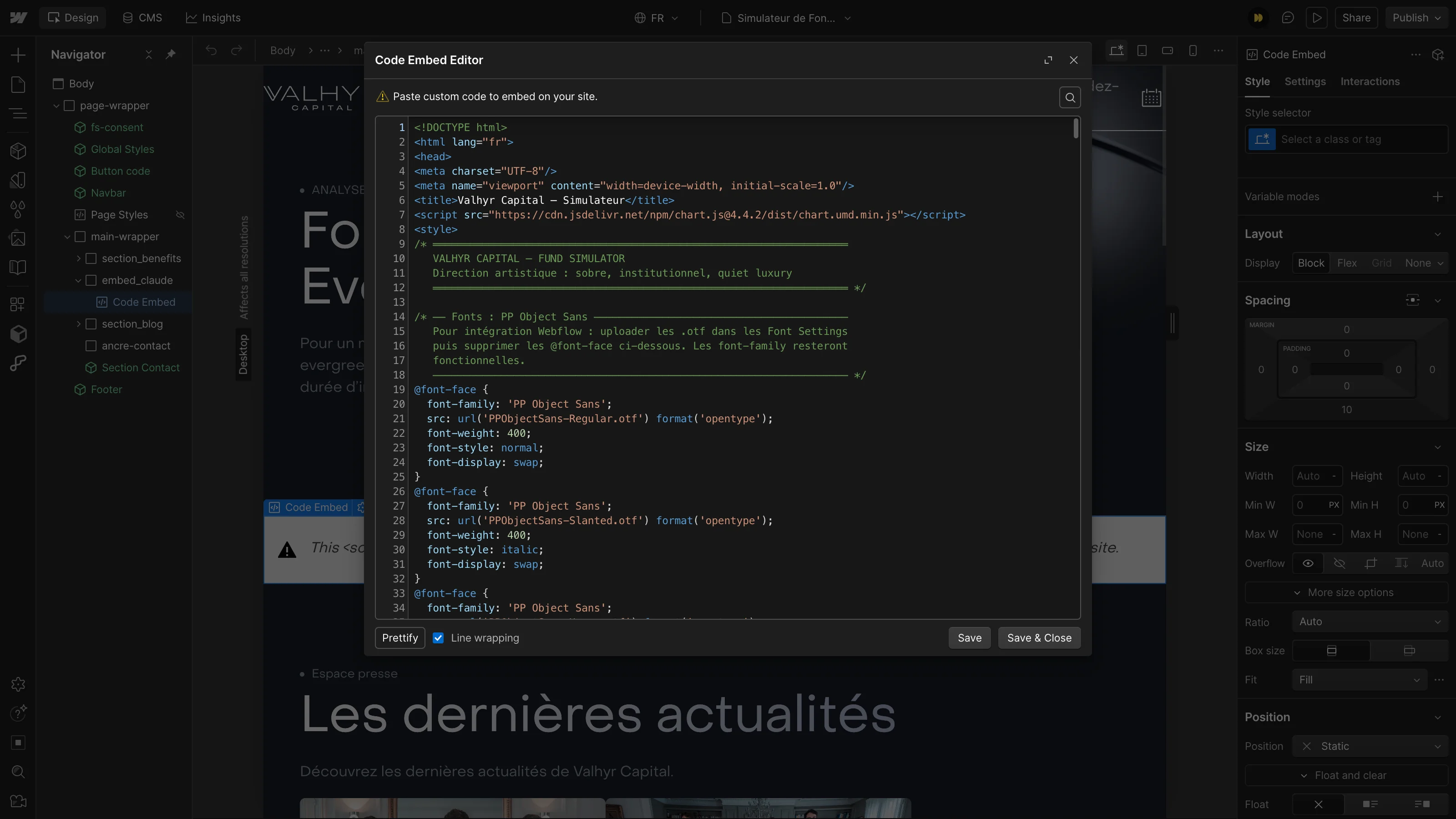Open the Publish menu button

[x=1416, y=18]
